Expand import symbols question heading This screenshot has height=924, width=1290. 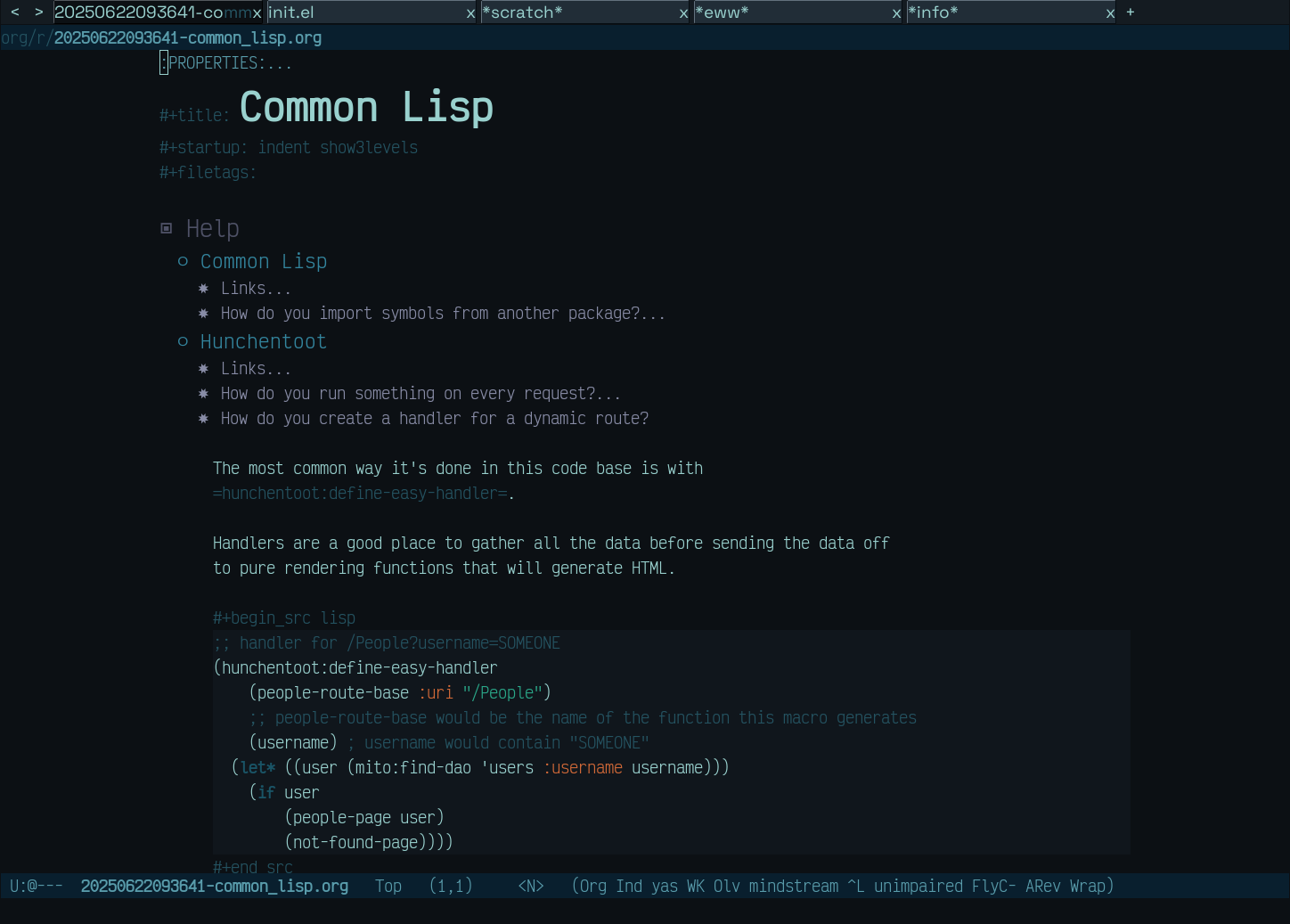click(x=443, y=314)
